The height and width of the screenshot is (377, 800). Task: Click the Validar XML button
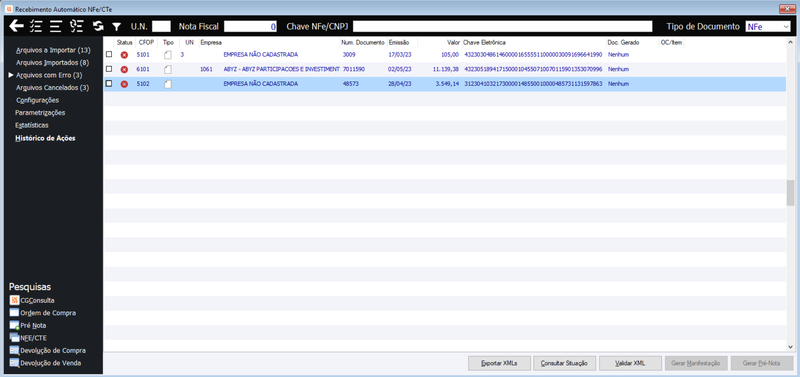[x=630, y=363]
